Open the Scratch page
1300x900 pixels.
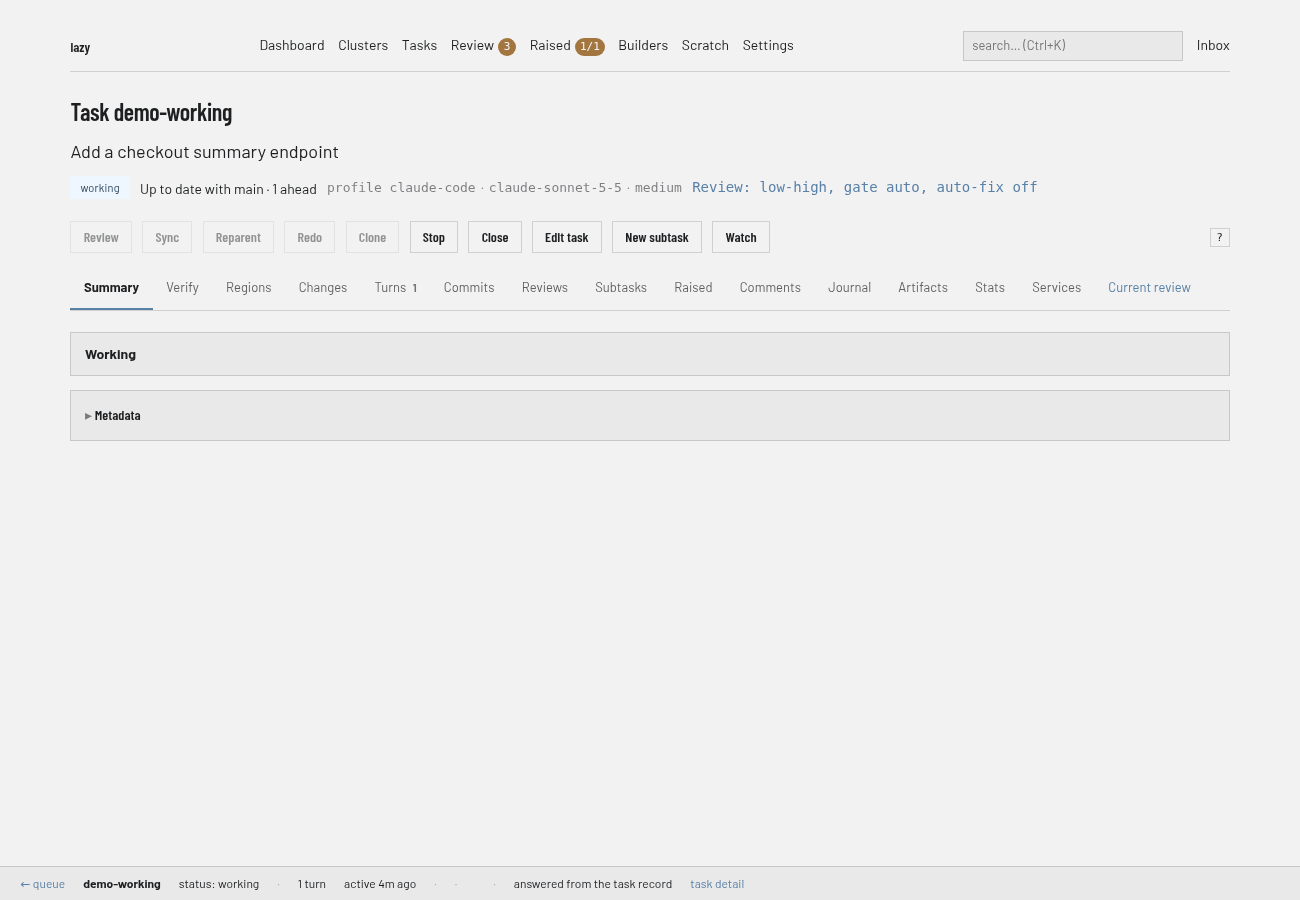(x=705, y=45)
